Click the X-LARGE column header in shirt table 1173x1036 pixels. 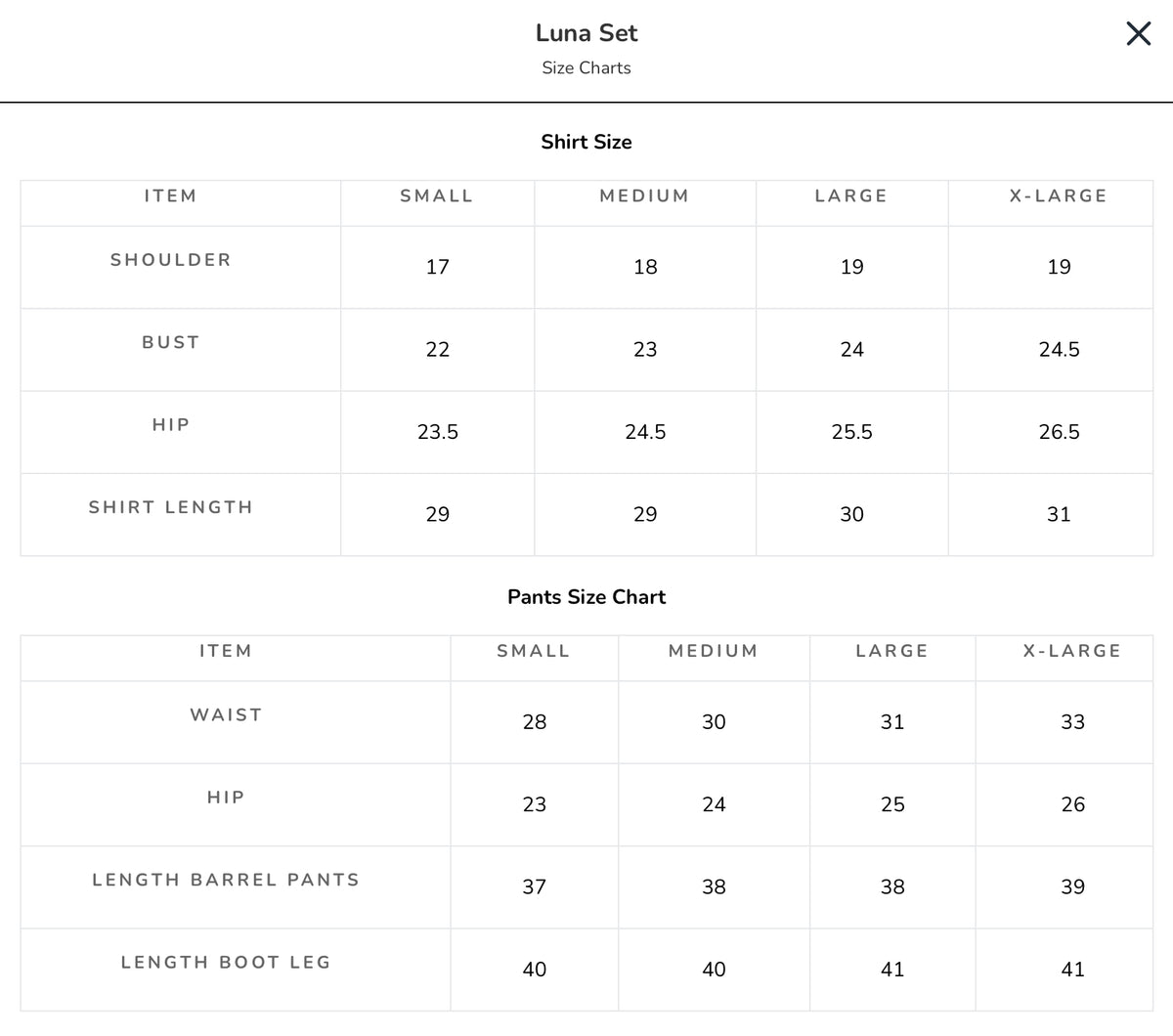(1059, 195)
